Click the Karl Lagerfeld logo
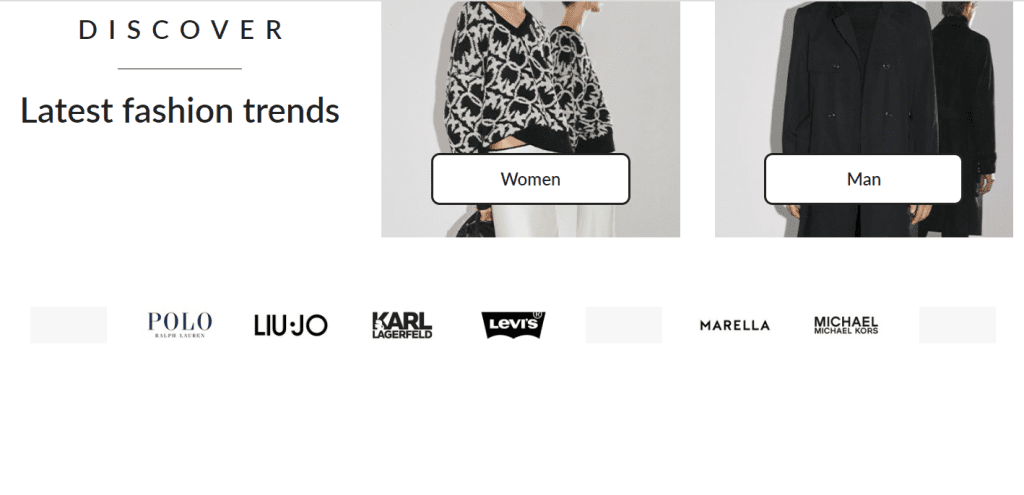This screenshot has width=1024, height=495. click(402, 325)
